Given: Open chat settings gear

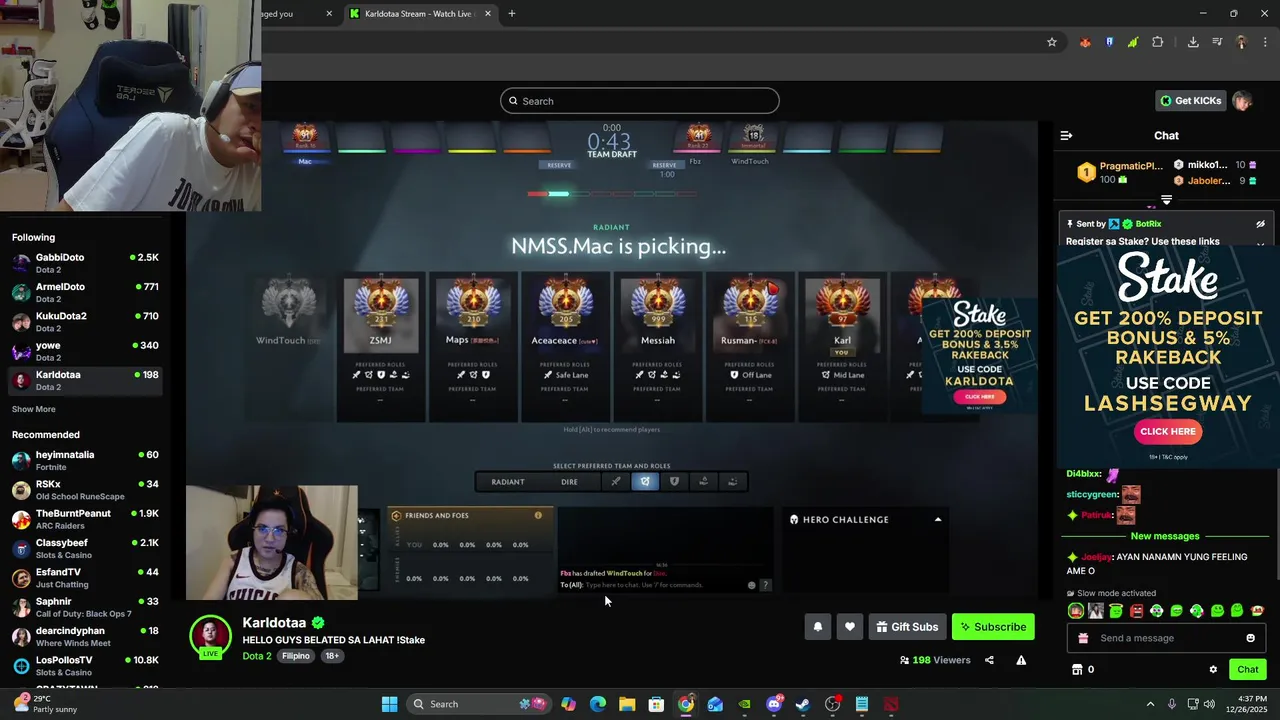Looking at the screenshot, I should click(x=1213, y=669).
